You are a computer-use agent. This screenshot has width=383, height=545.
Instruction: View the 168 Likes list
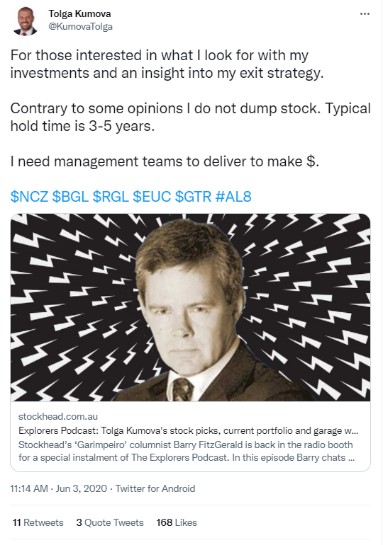177,523
